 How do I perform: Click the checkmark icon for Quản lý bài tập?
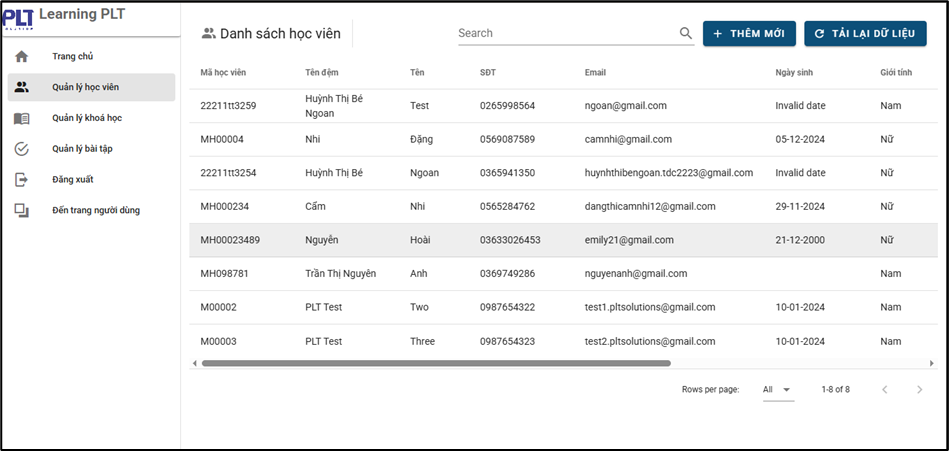[21, 149]
